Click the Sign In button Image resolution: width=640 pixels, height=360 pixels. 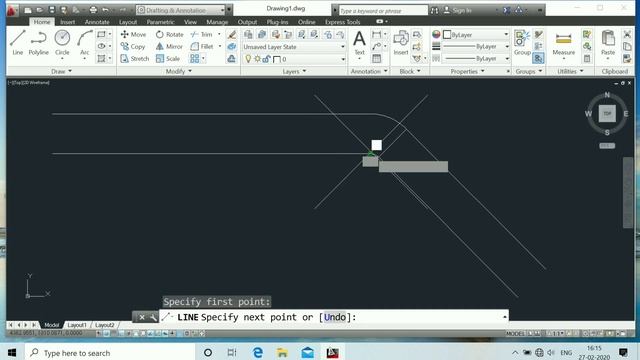click(x=458, y=10)
